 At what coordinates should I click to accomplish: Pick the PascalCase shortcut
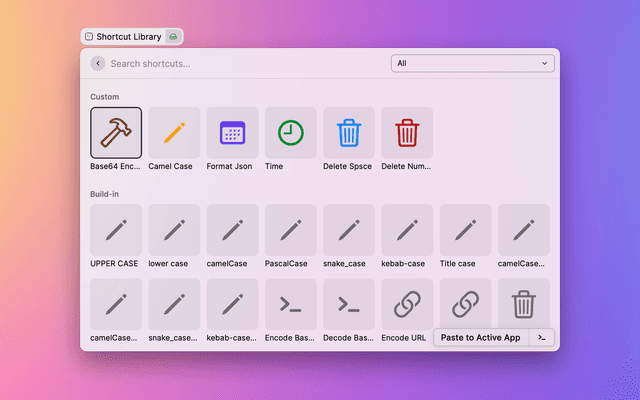(290, 230)
